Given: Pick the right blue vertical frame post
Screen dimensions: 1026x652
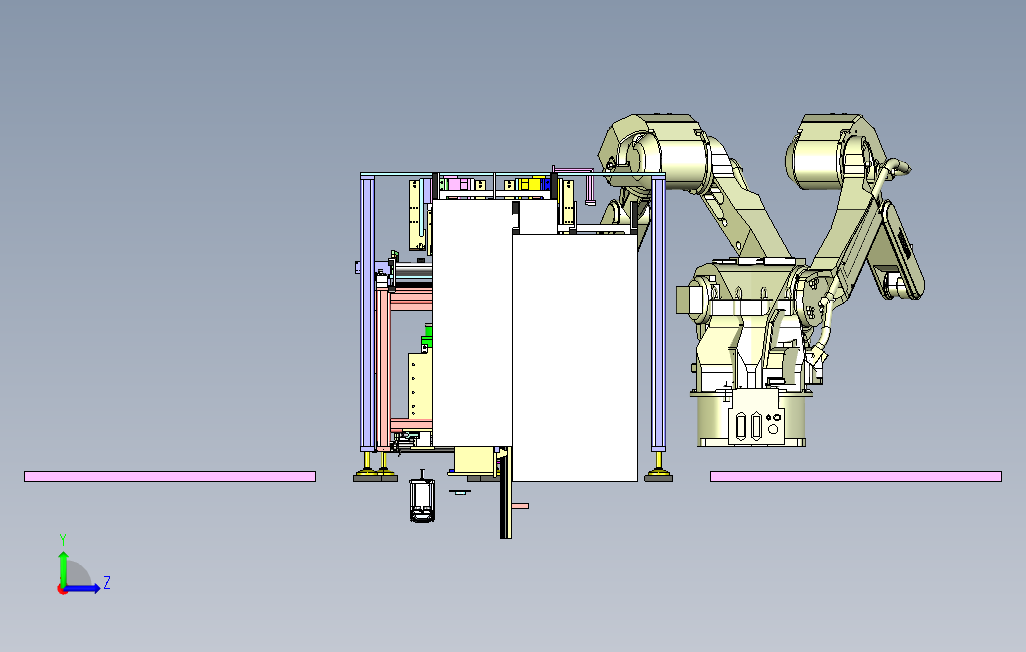Looking at the screenshot, I should click(658, 313).
